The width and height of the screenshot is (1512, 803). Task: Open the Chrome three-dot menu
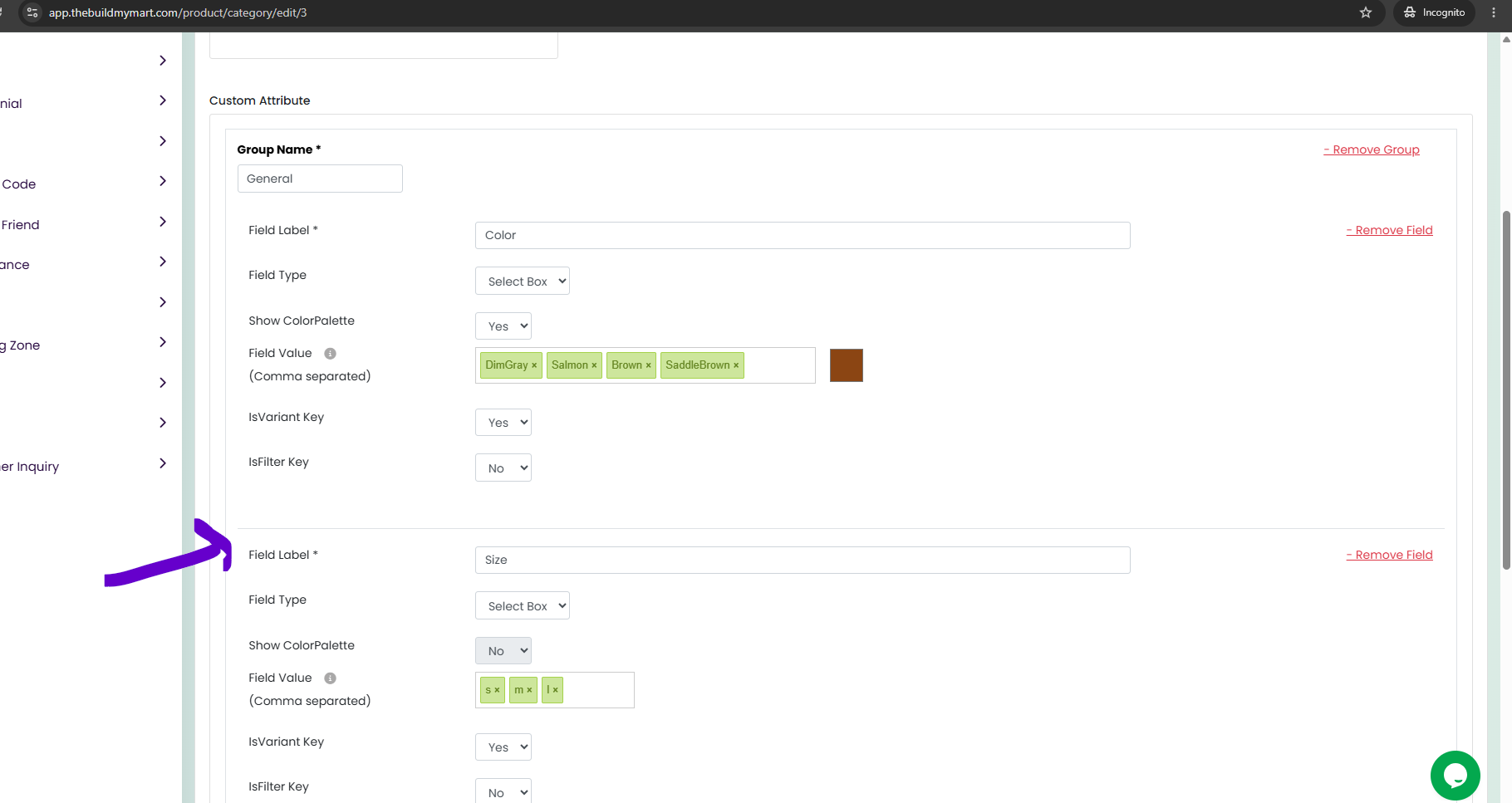[1494, 12]
